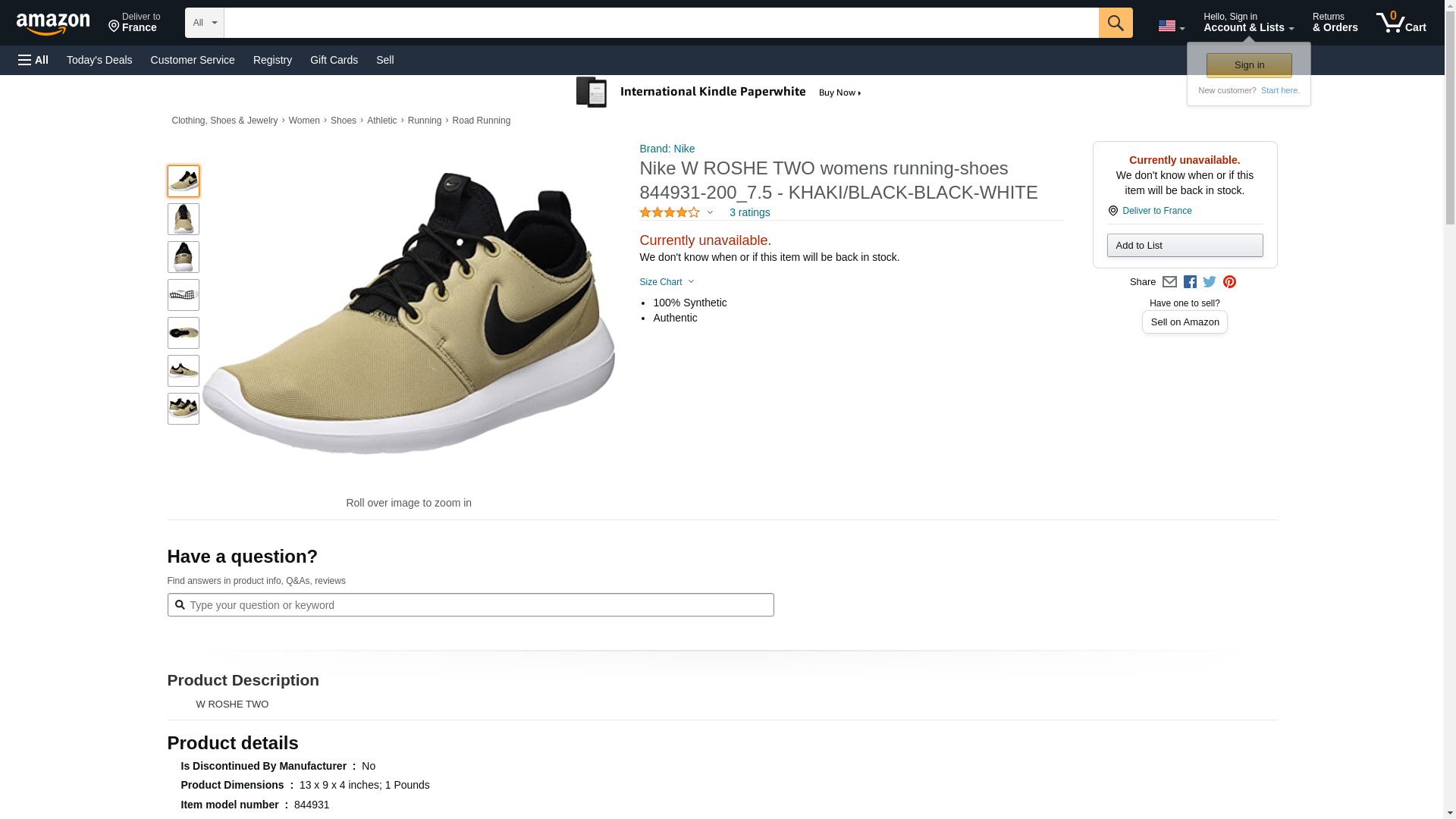Expand the search category All dropdown
This screenshot has height=819, width=1456.
click(204, 23)
